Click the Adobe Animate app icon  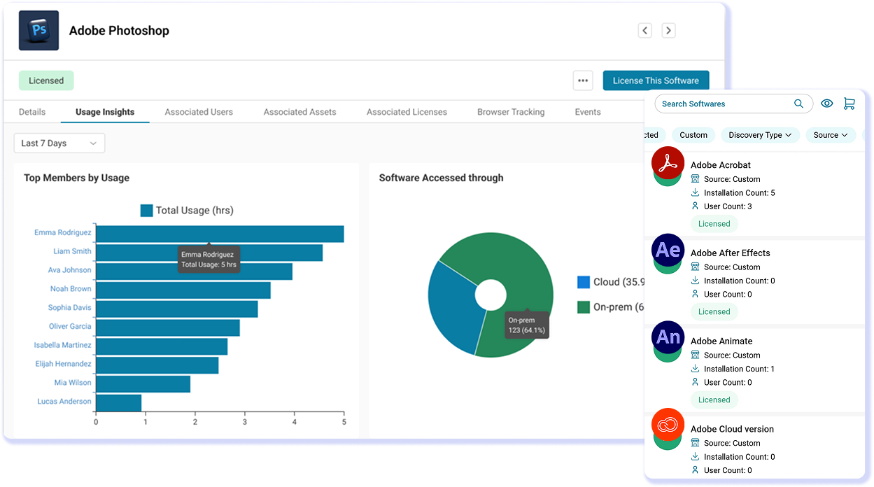point(668,339)
